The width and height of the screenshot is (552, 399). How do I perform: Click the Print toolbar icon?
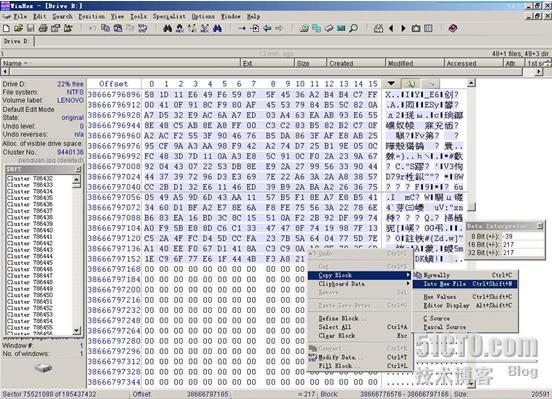click(x=43, y=29)
